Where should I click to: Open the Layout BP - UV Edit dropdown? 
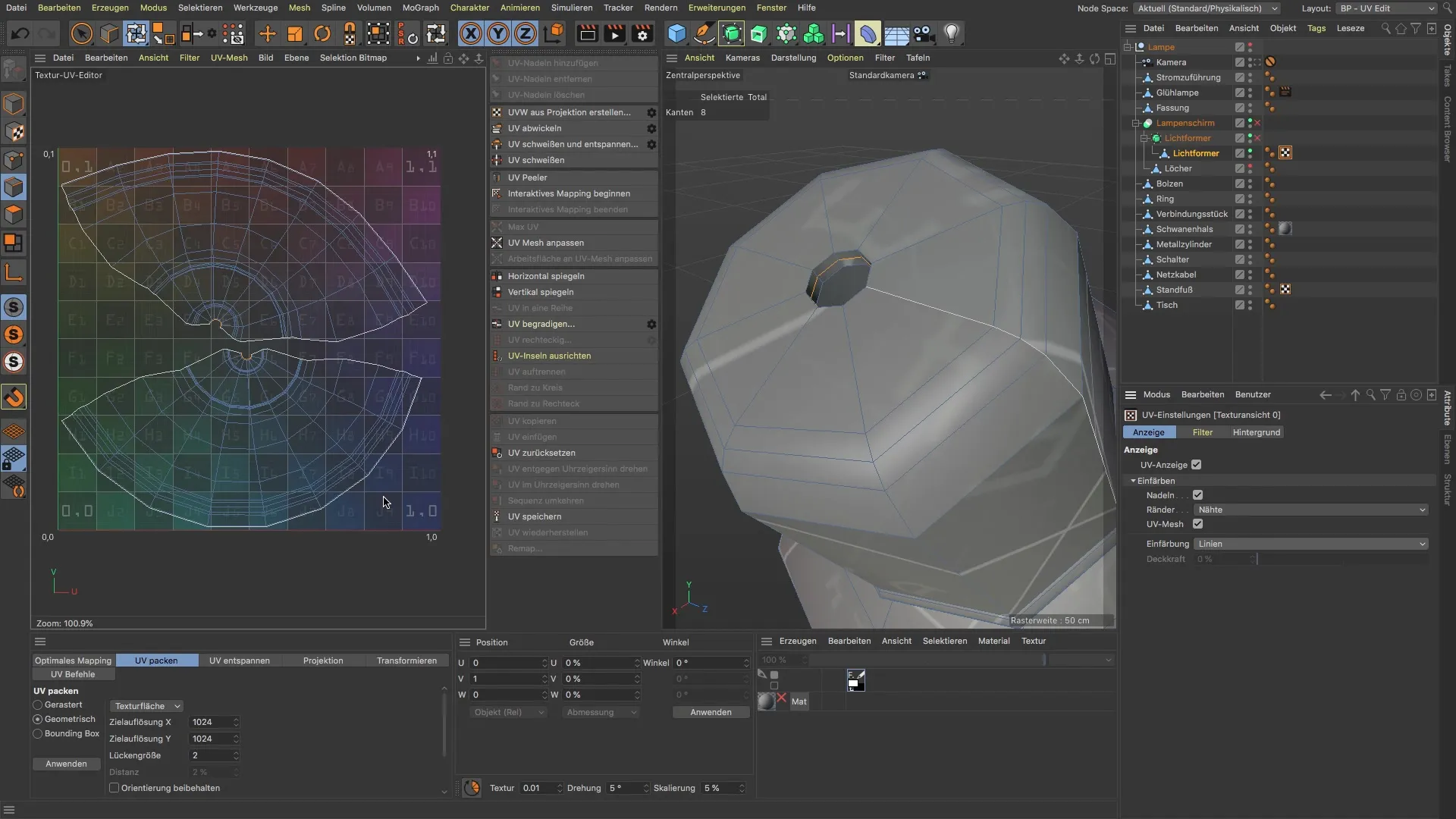coord(1386,8)
